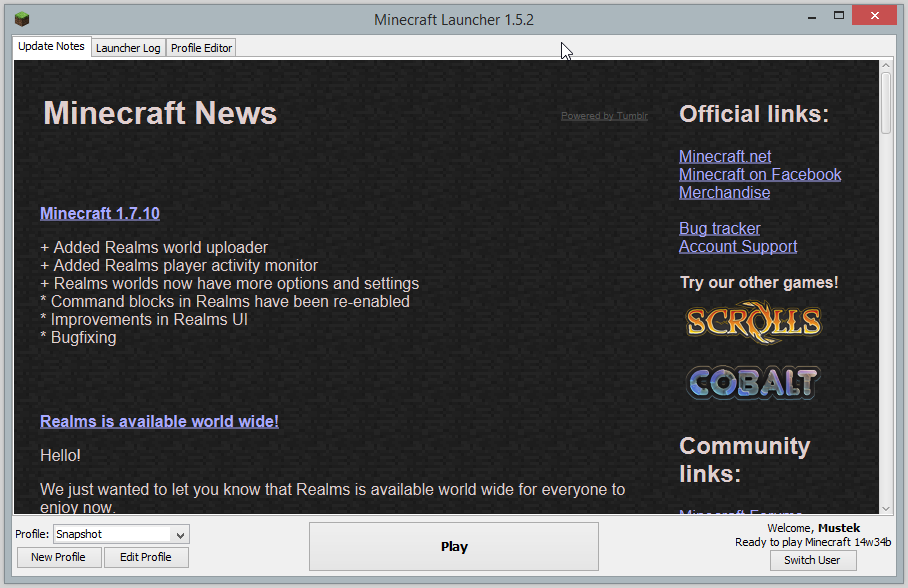
Task: Open the Launcher Log tab
Action: click(x=128, y=48)
